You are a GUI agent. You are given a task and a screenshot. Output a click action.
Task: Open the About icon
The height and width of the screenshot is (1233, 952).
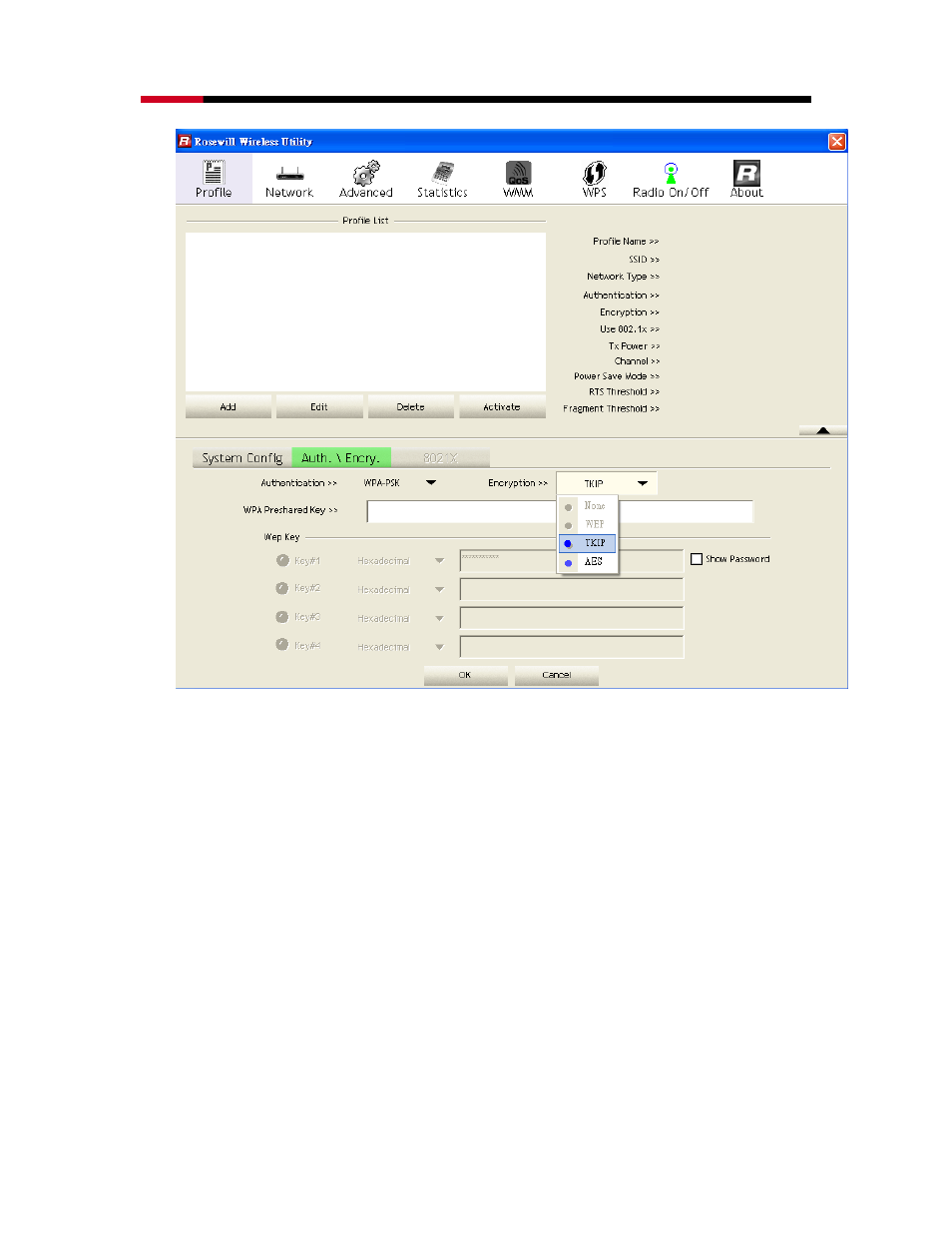(746, 173)
